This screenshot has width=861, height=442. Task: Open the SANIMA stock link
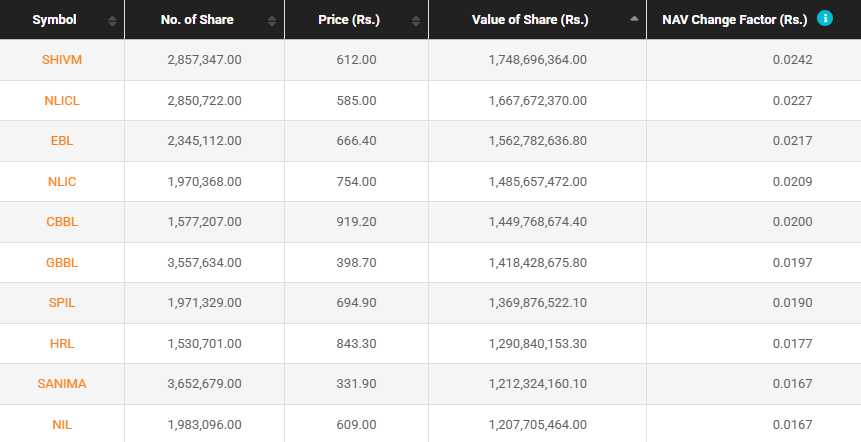pyautogui.click(x=62, y=384)
